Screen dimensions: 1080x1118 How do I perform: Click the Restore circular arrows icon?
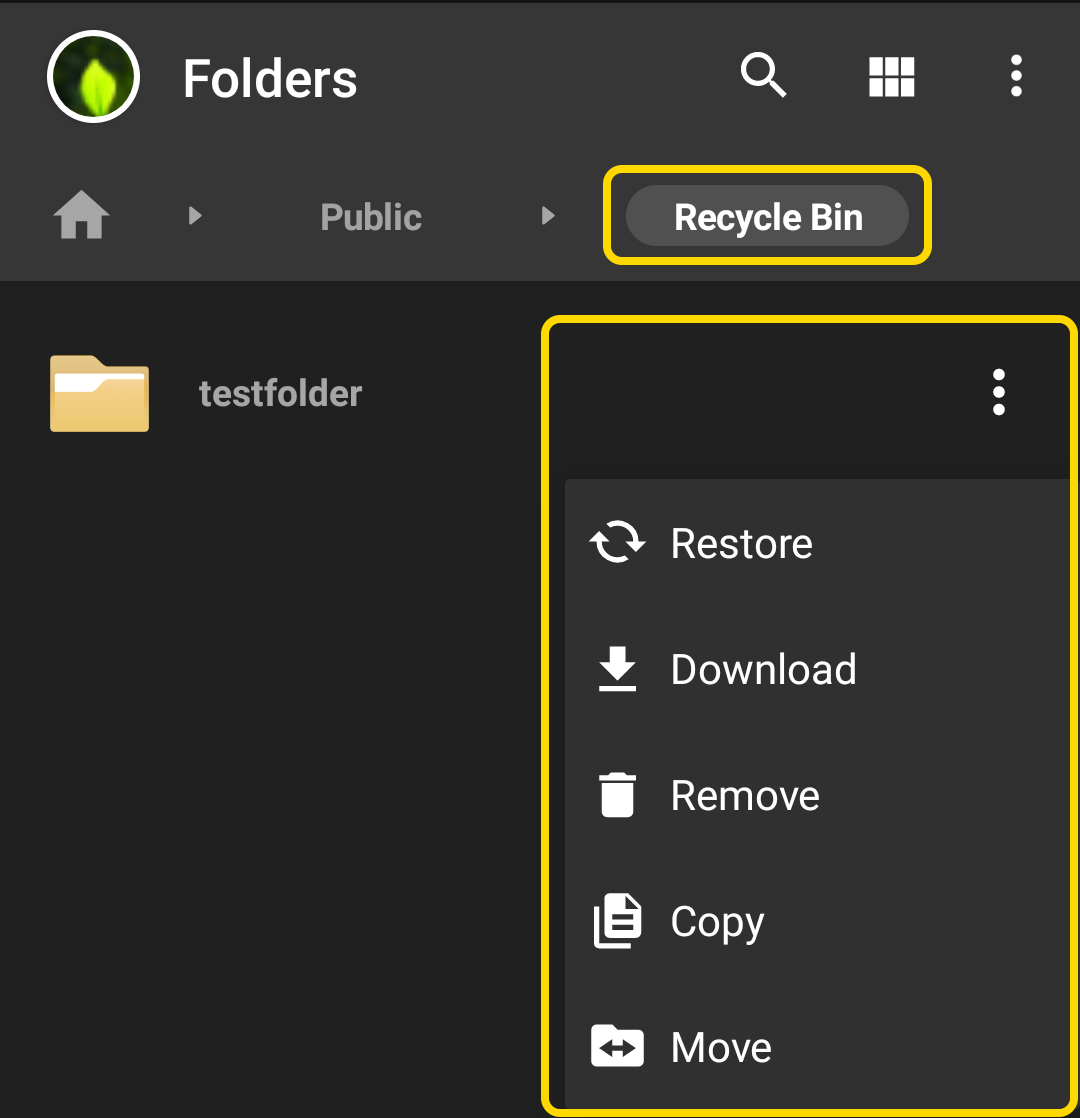point(617,543)
